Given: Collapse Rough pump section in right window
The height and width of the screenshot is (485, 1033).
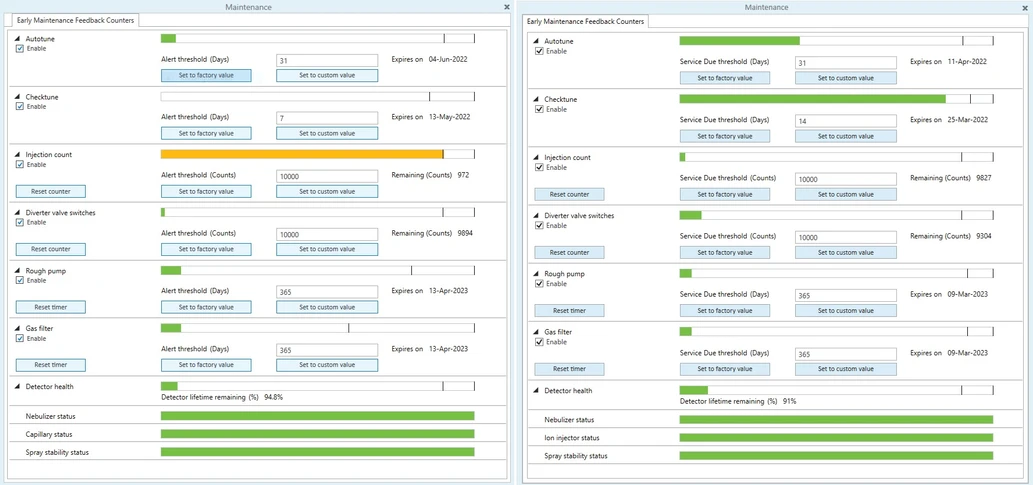Looking at the screenshot, I should pyautogui.click(x=536, y=274).
